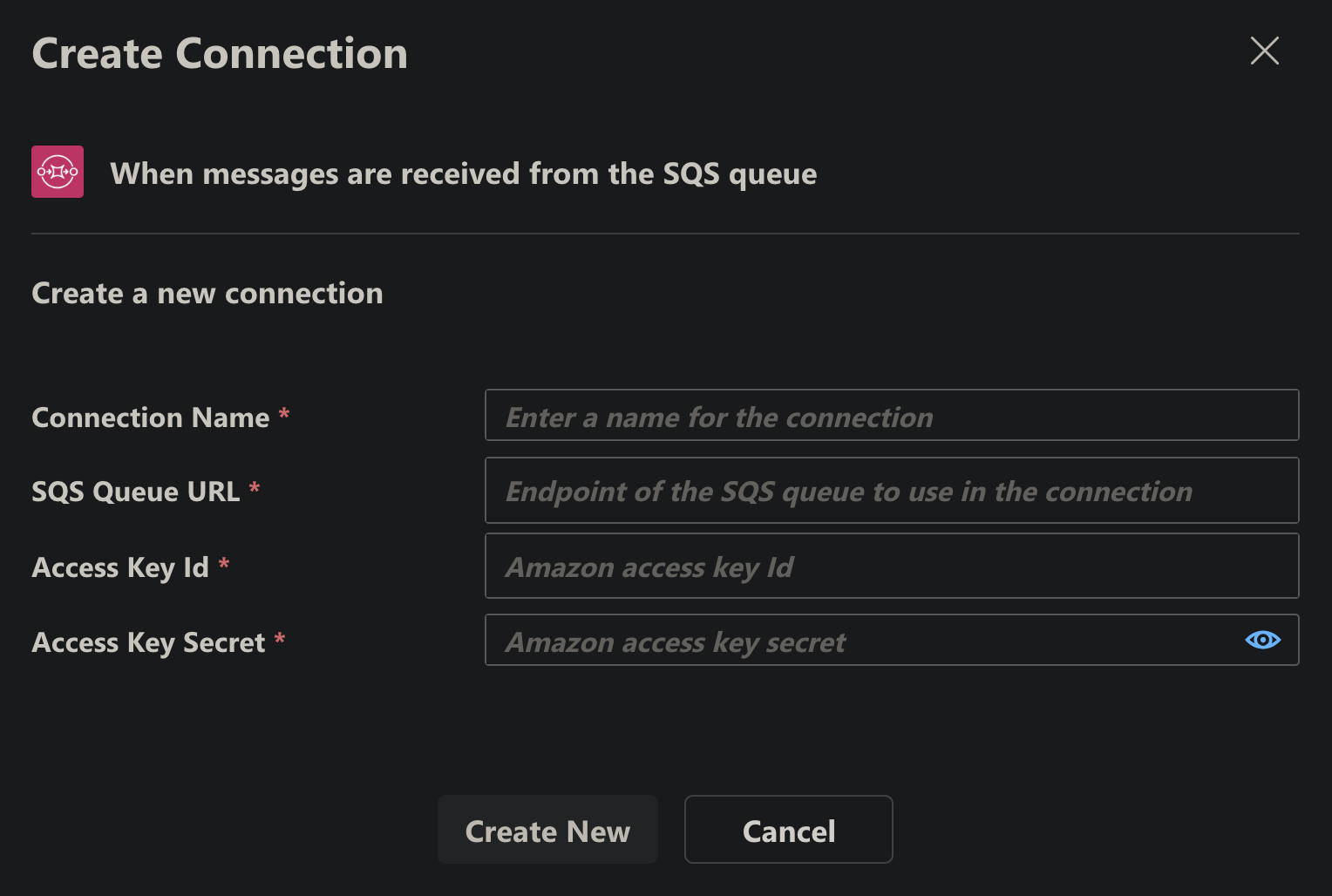The height and width of the screenshot is (896, 1332).
Task: Focus the Connection Name input field
Action: (891, 416)
